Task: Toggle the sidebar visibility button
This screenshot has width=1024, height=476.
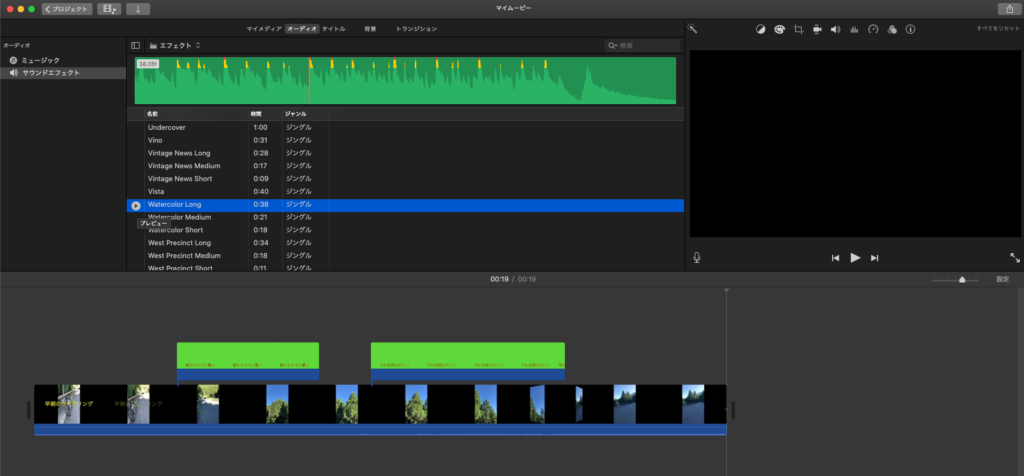Action: point(136,46)
